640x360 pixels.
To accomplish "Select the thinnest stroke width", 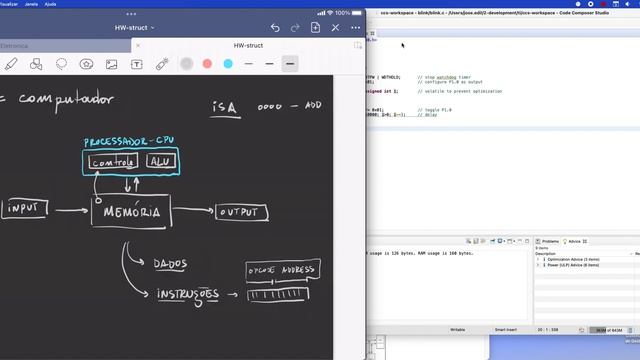I will (x=249, y=64).
